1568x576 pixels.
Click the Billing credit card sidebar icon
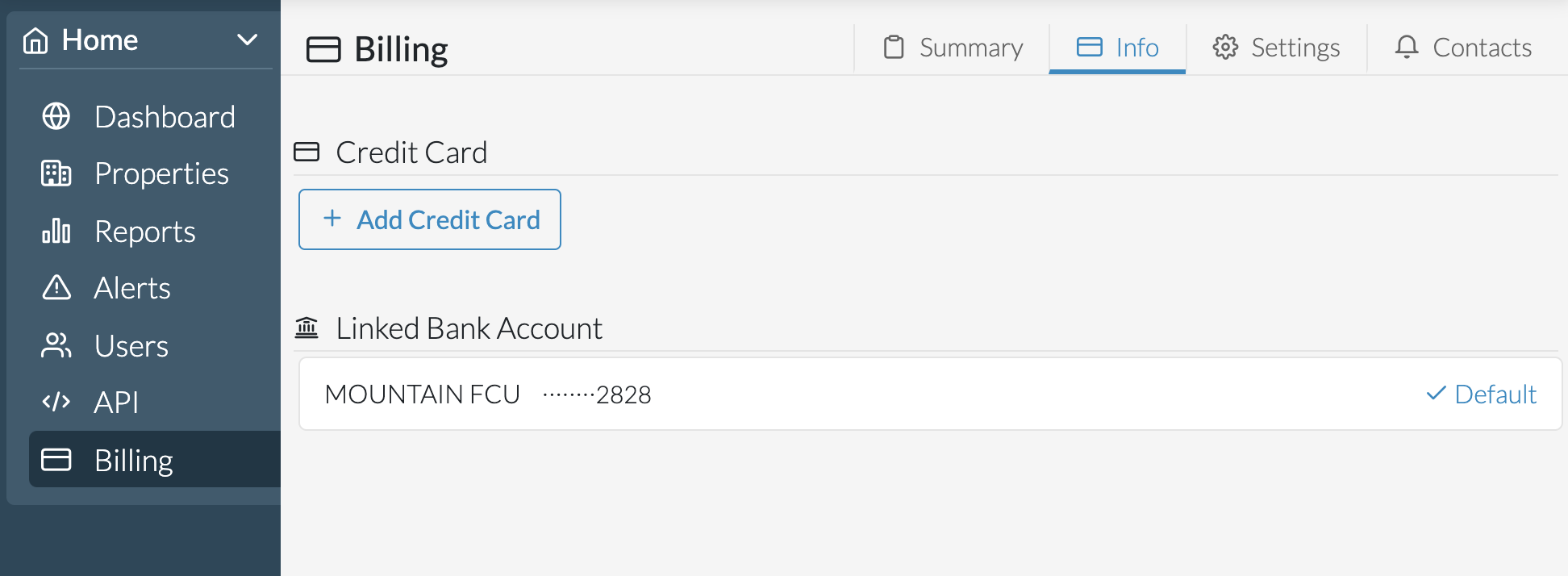tap(56, 460)
